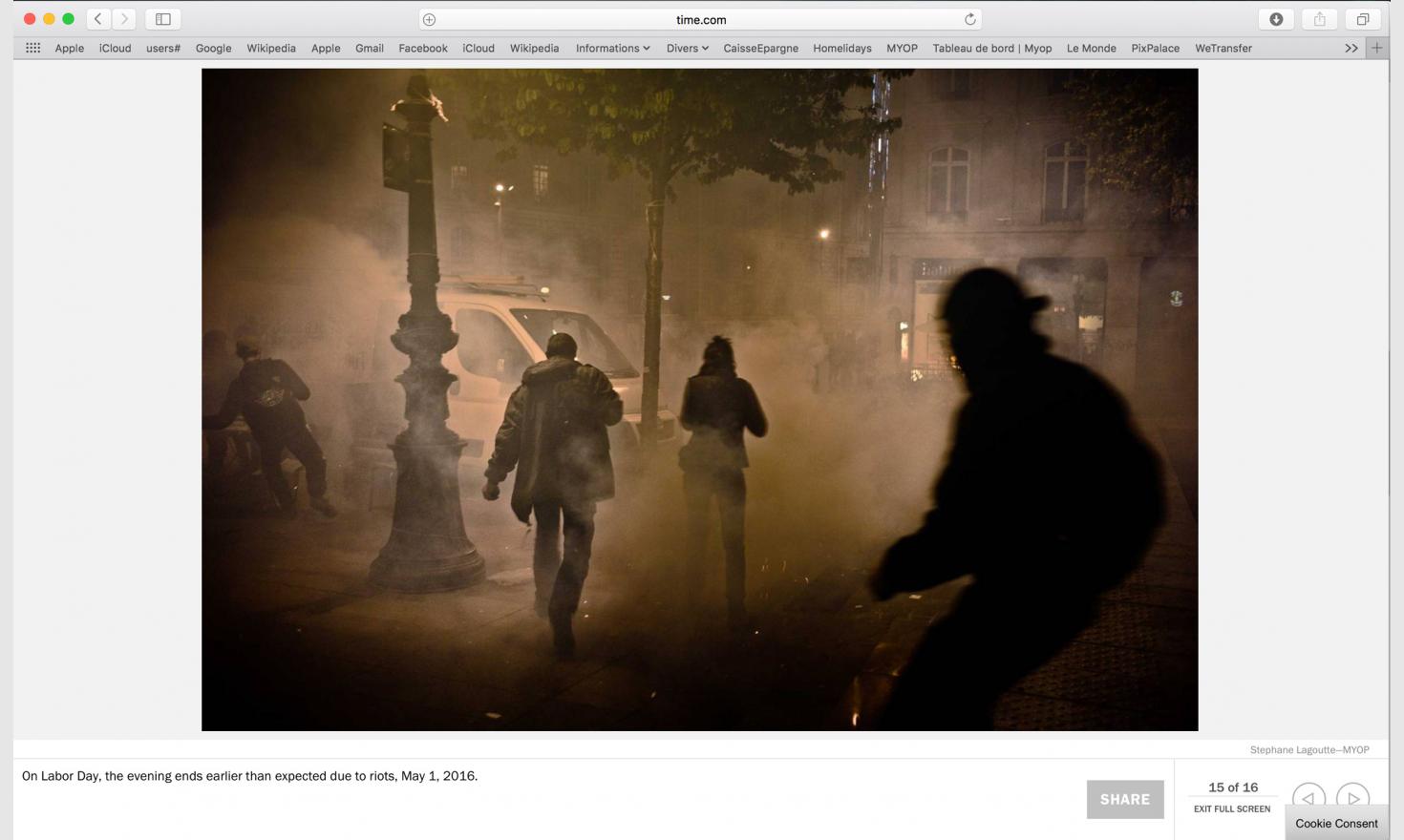
Task: Expand the Informations bookmarks folder
Action: (612, 48)
